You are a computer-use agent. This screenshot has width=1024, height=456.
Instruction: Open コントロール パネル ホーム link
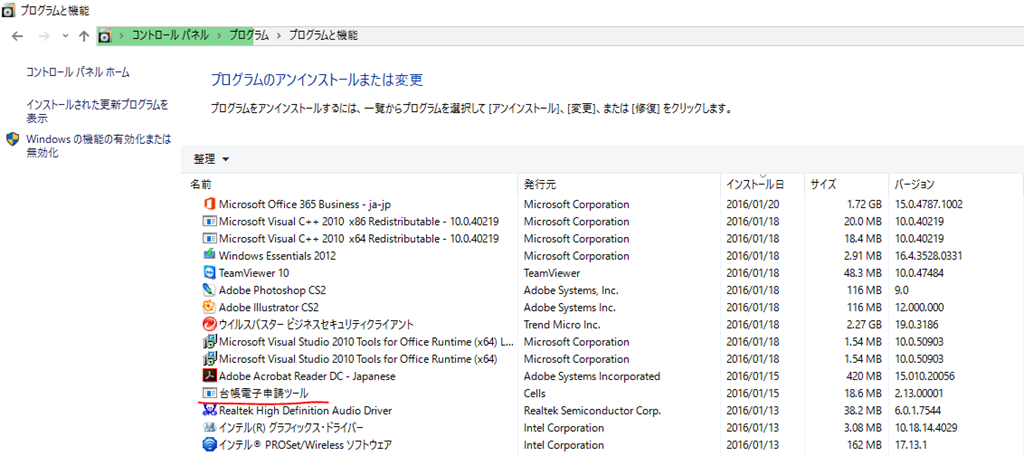click(x=78, y=72)
